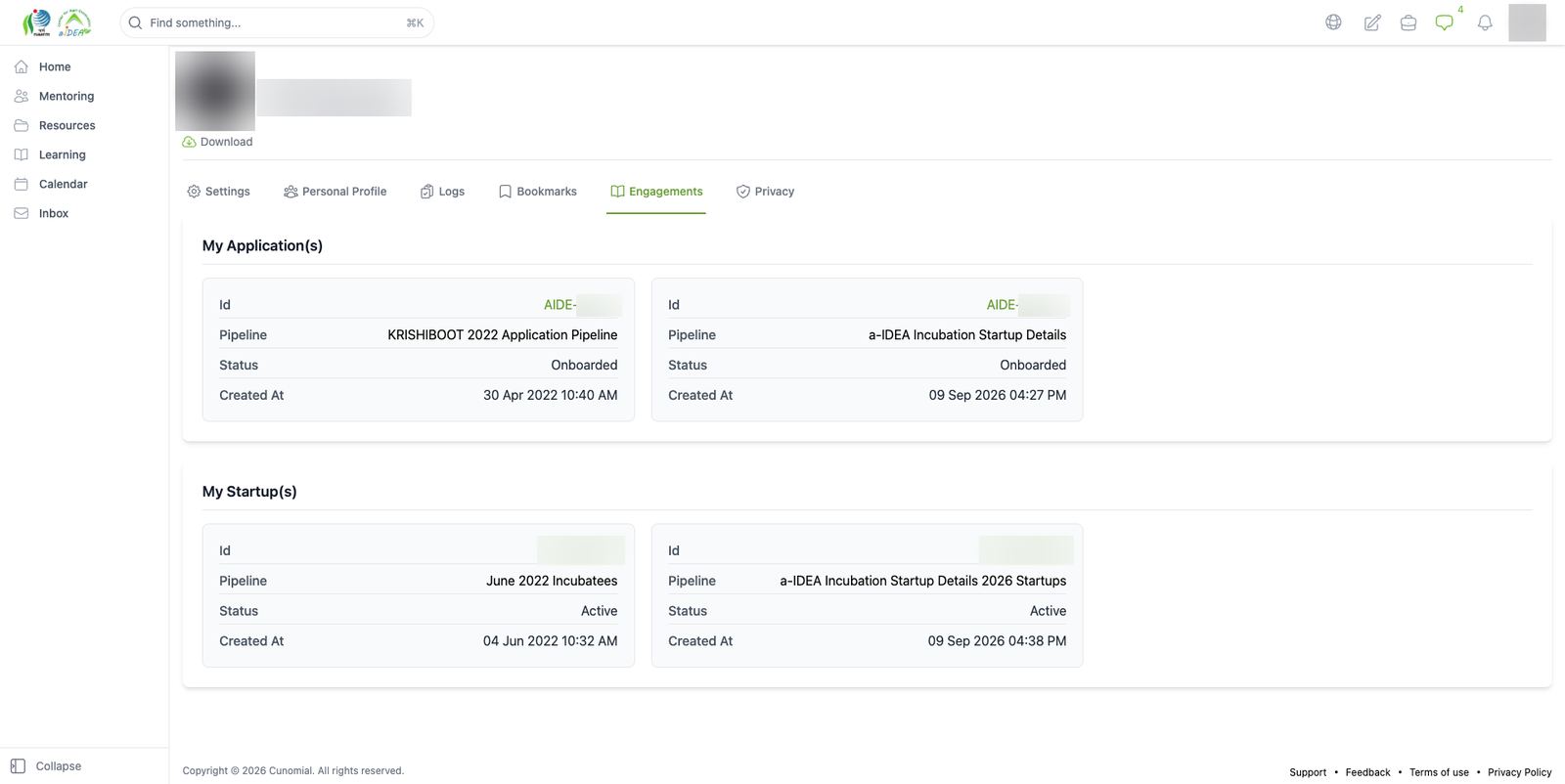This screenshot has width=1565, height=784.
Task: Switch to the Settings tab
Action: (218, 192)
